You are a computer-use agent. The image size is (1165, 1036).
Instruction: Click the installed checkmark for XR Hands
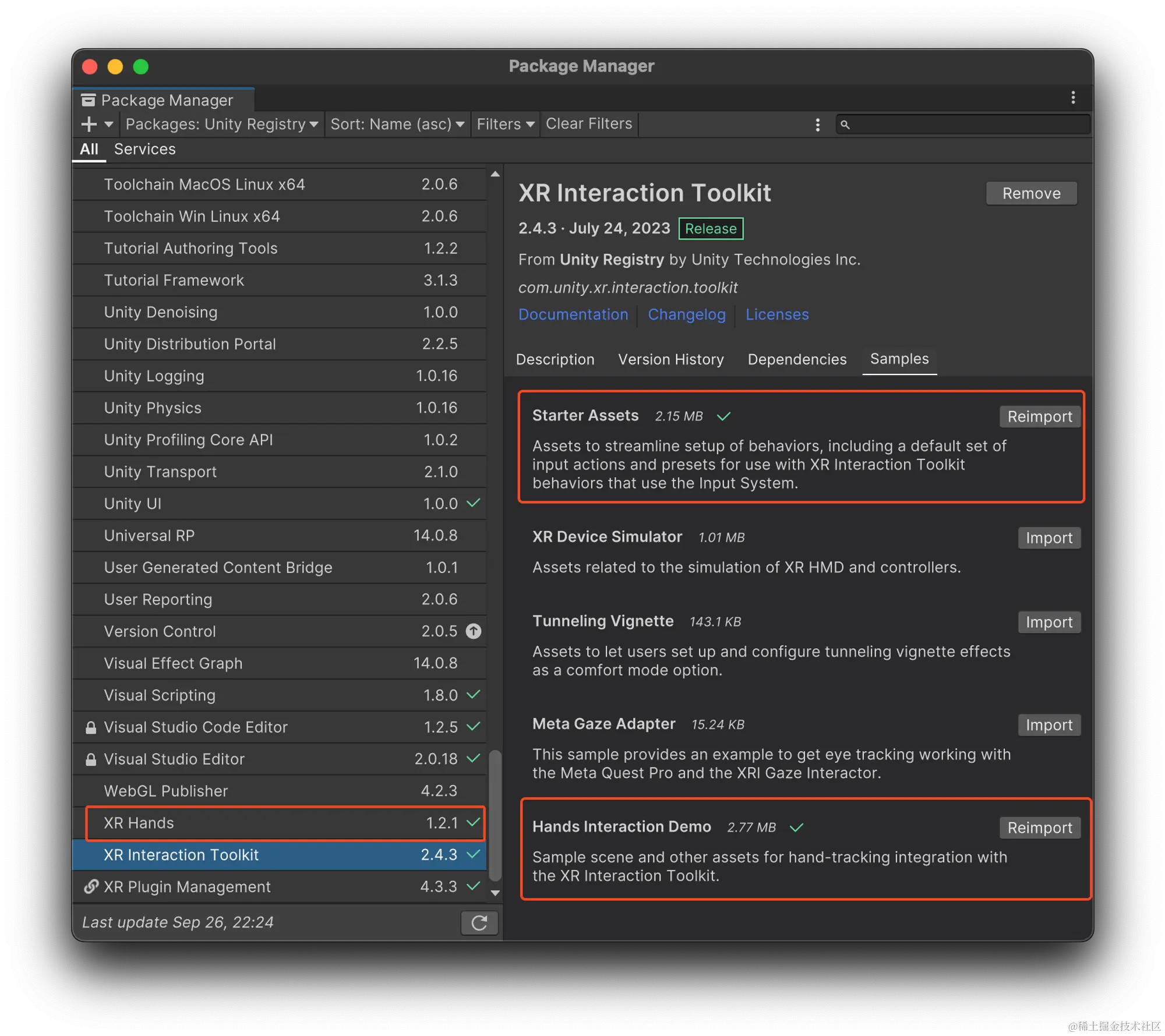tap(474, 822)
